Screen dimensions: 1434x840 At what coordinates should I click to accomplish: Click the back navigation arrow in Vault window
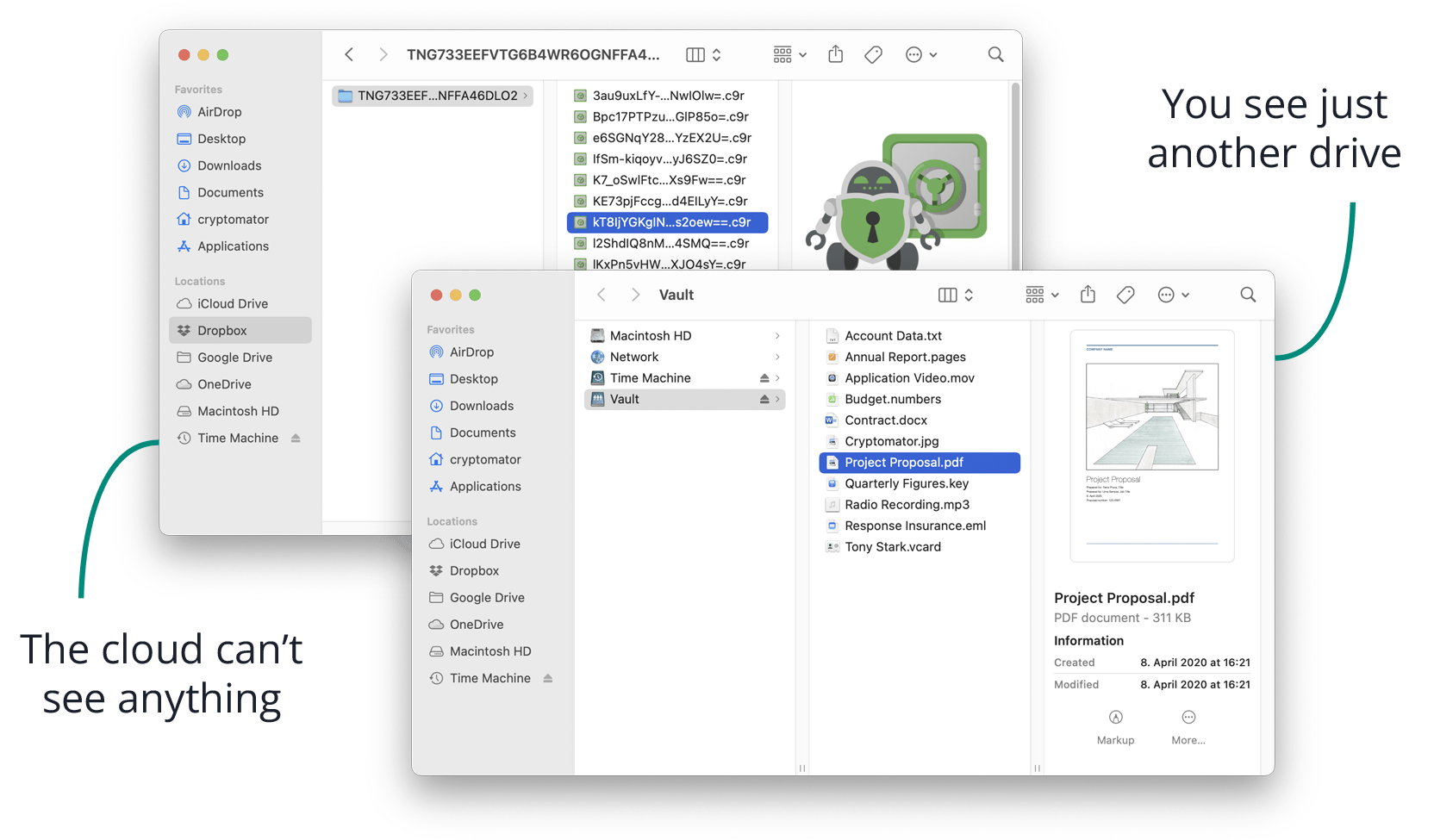click(601, 294)
